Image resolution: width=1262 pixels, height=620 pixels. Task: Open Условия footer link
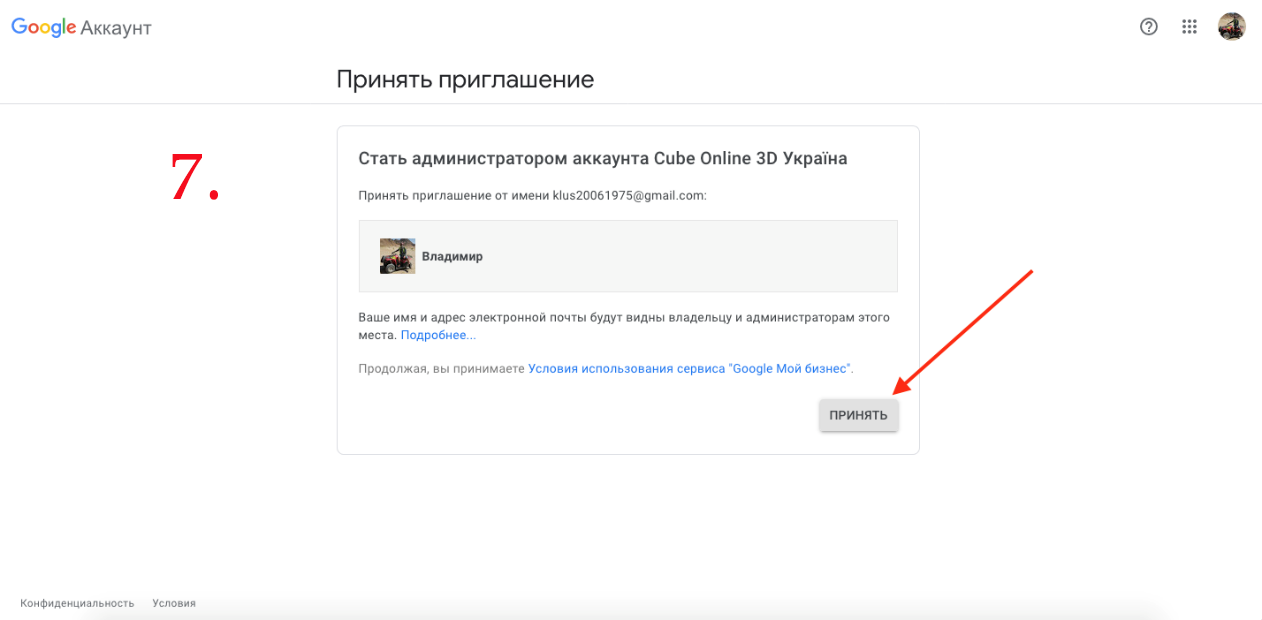point(174,603)
